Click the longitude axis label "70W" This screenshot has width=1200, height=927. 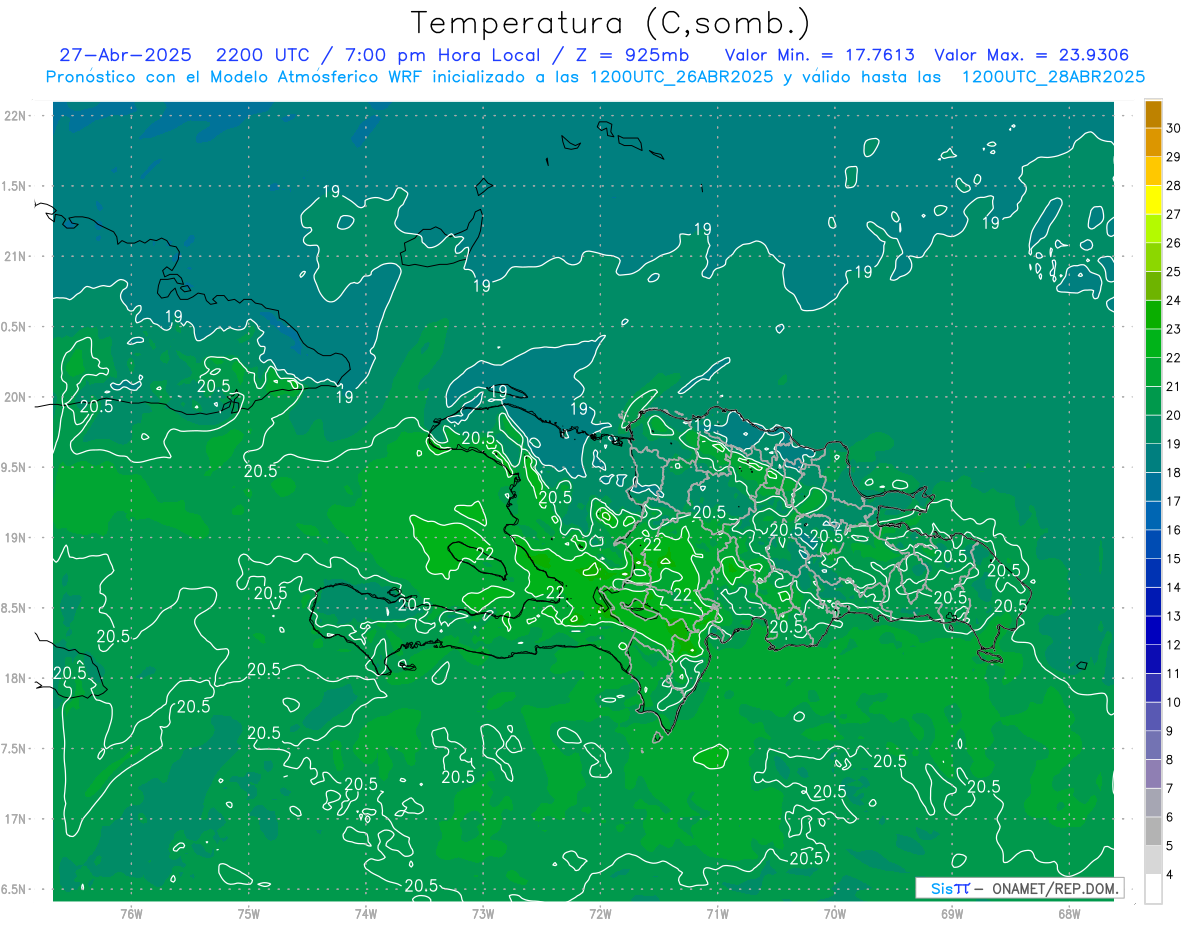835,913
